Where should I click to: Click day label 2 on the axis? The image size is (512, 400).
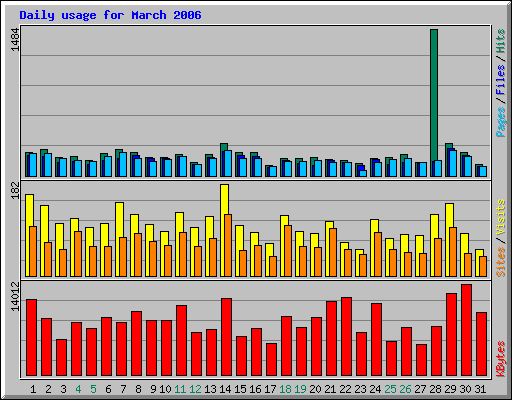tap(48, 389)
